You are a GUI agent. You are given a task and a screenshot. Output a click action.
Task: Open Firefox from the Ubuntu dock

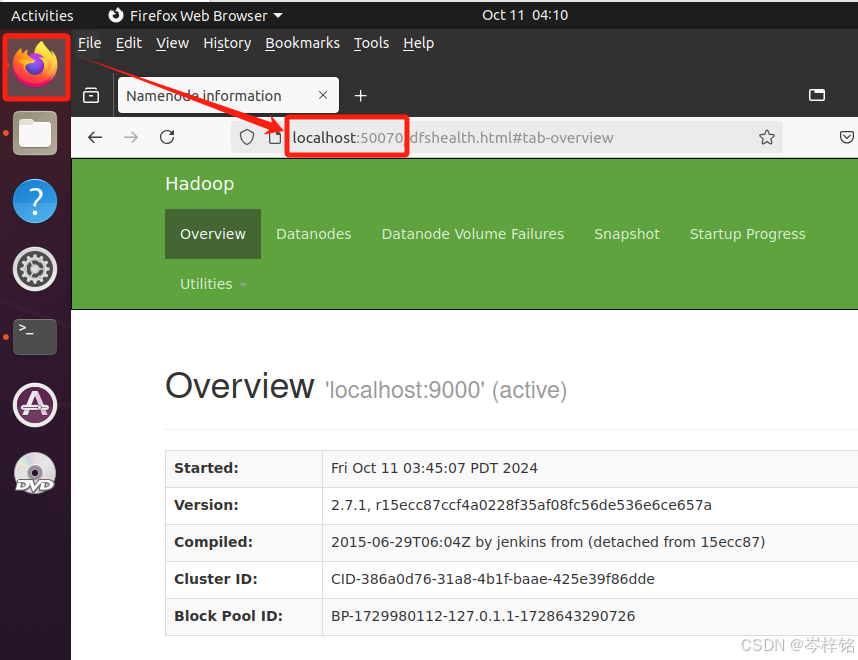[x=36, y=66]
